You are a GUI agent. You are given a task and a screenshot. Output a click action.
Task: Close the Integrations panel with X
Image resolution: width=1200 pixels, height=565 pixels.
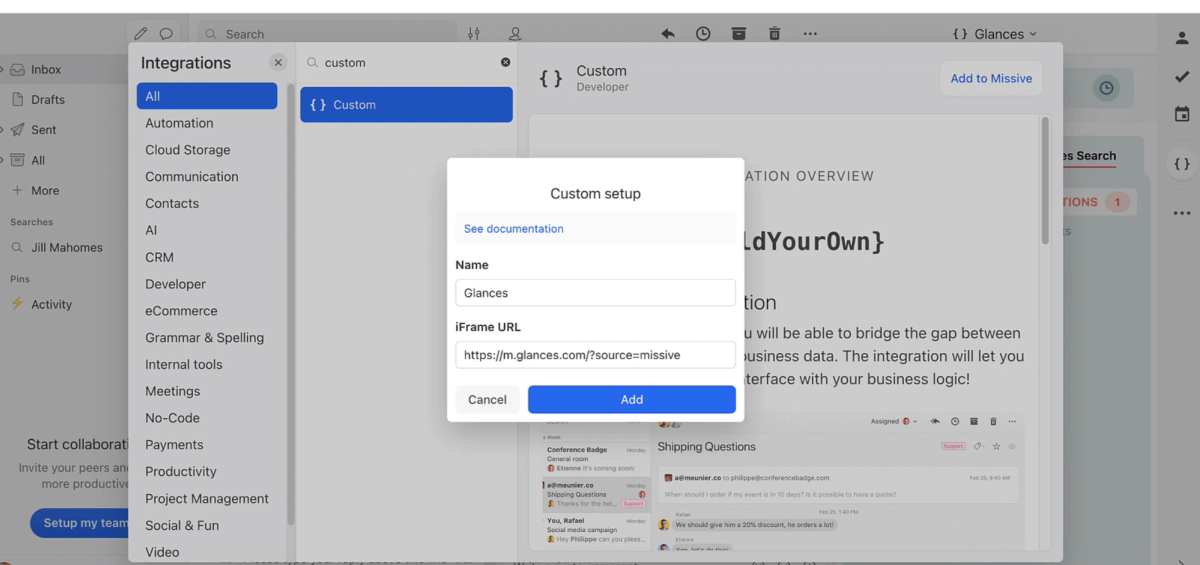(x=278, y=62)
